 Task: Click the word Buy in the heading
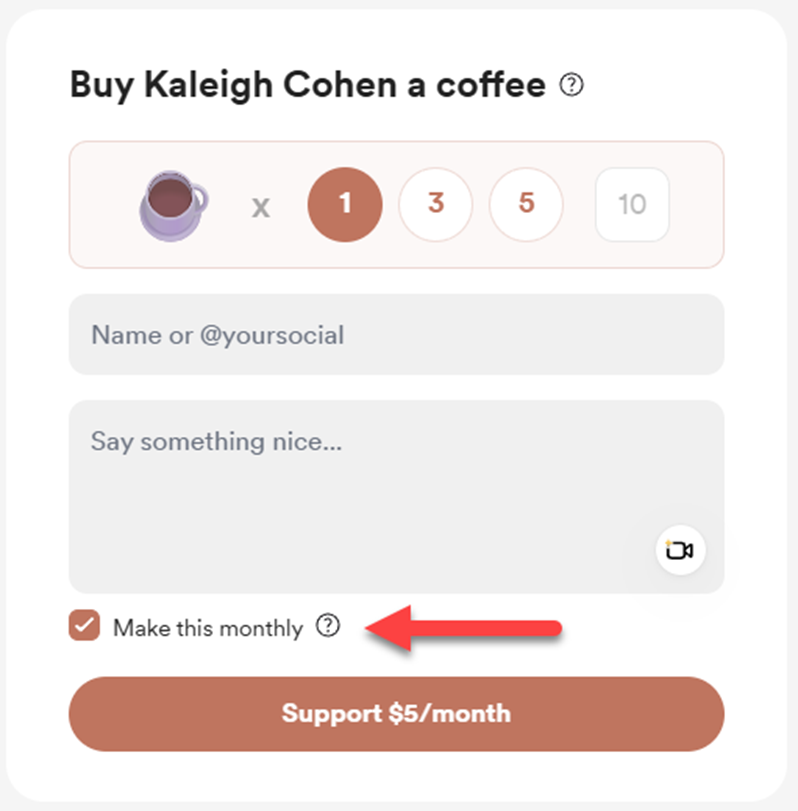(97, 86)
